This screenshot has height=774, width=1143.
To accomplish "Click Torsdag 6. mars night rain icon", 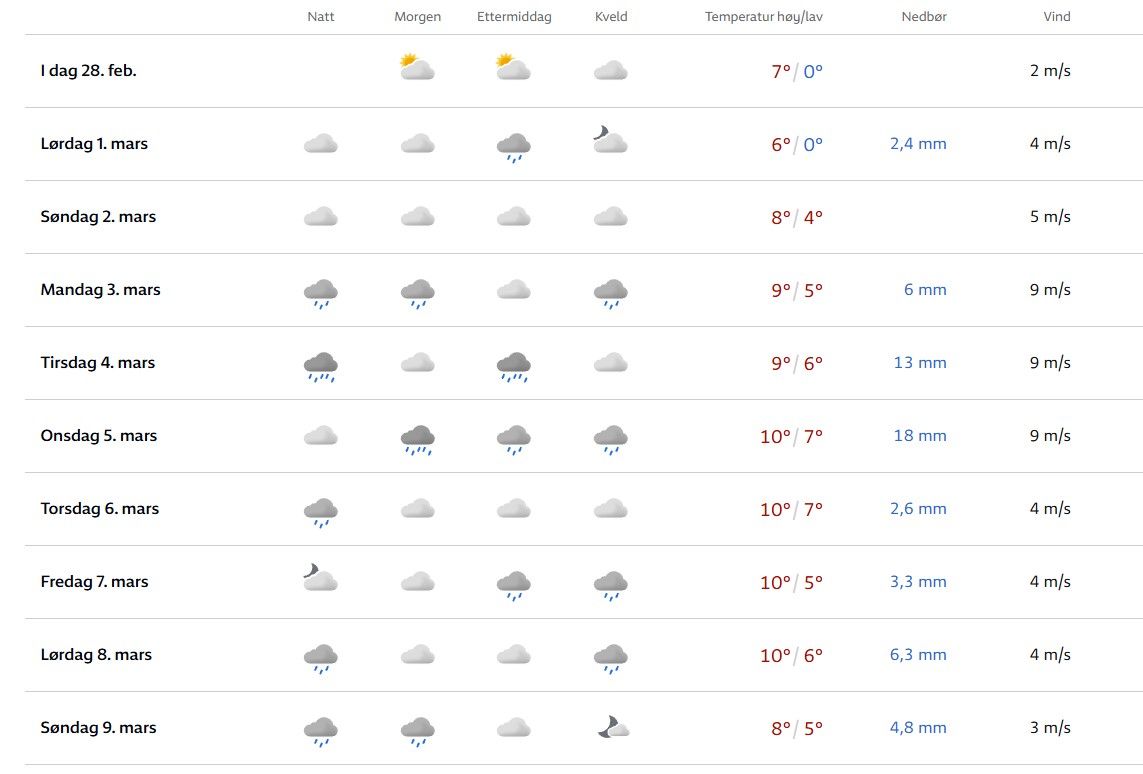I will click(320, 512).
